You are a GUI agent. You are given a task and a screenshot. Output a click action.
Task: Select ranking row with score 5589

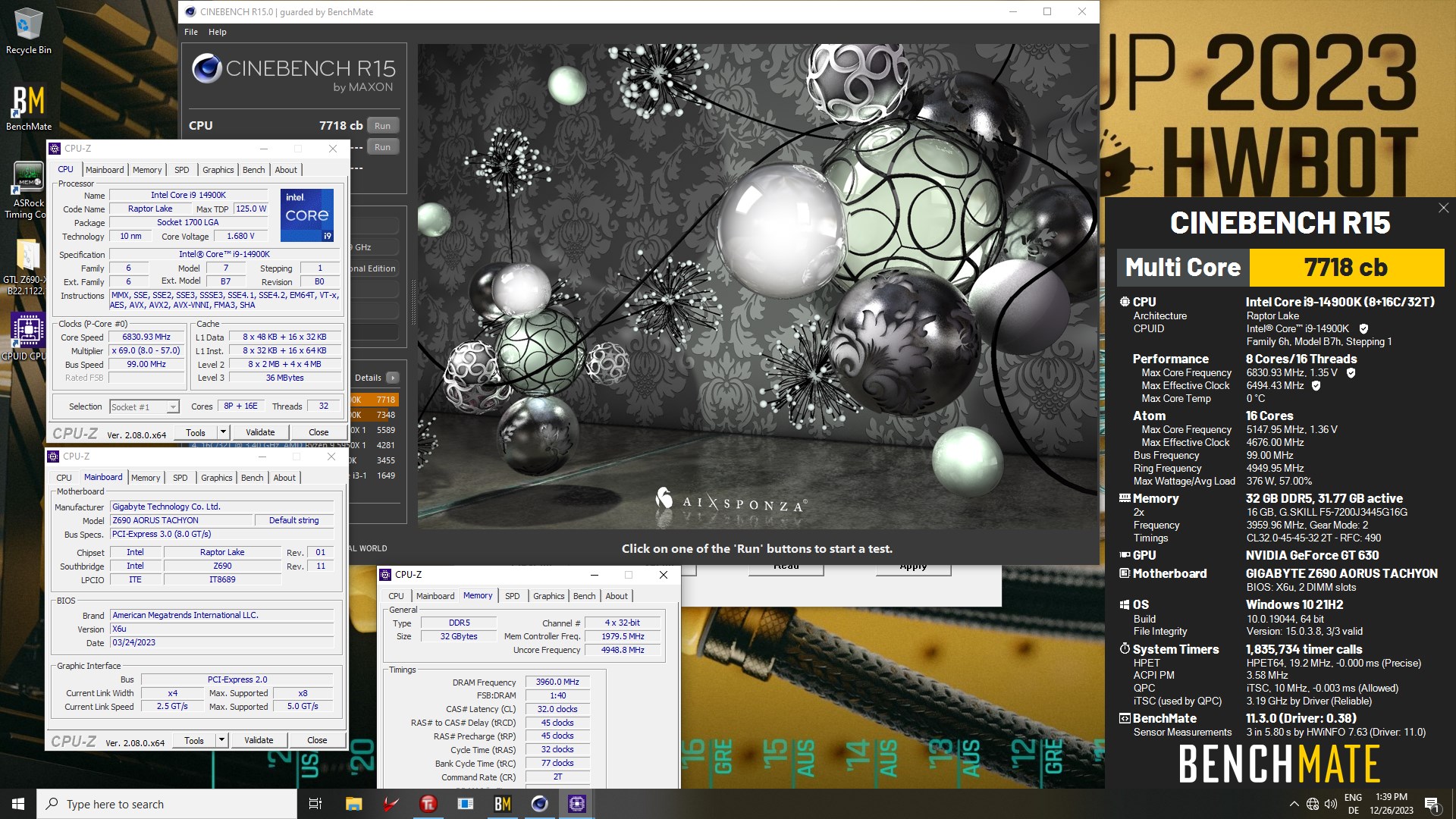(375, 430)
